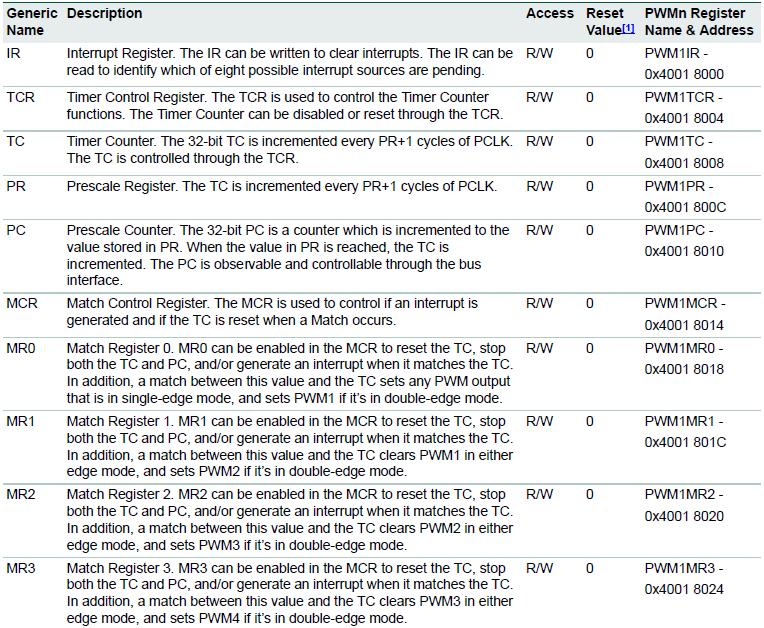The height and width of the screenshot is (628, 764).
Task: Select the PC generic name cell
Action: pos(16,230)
